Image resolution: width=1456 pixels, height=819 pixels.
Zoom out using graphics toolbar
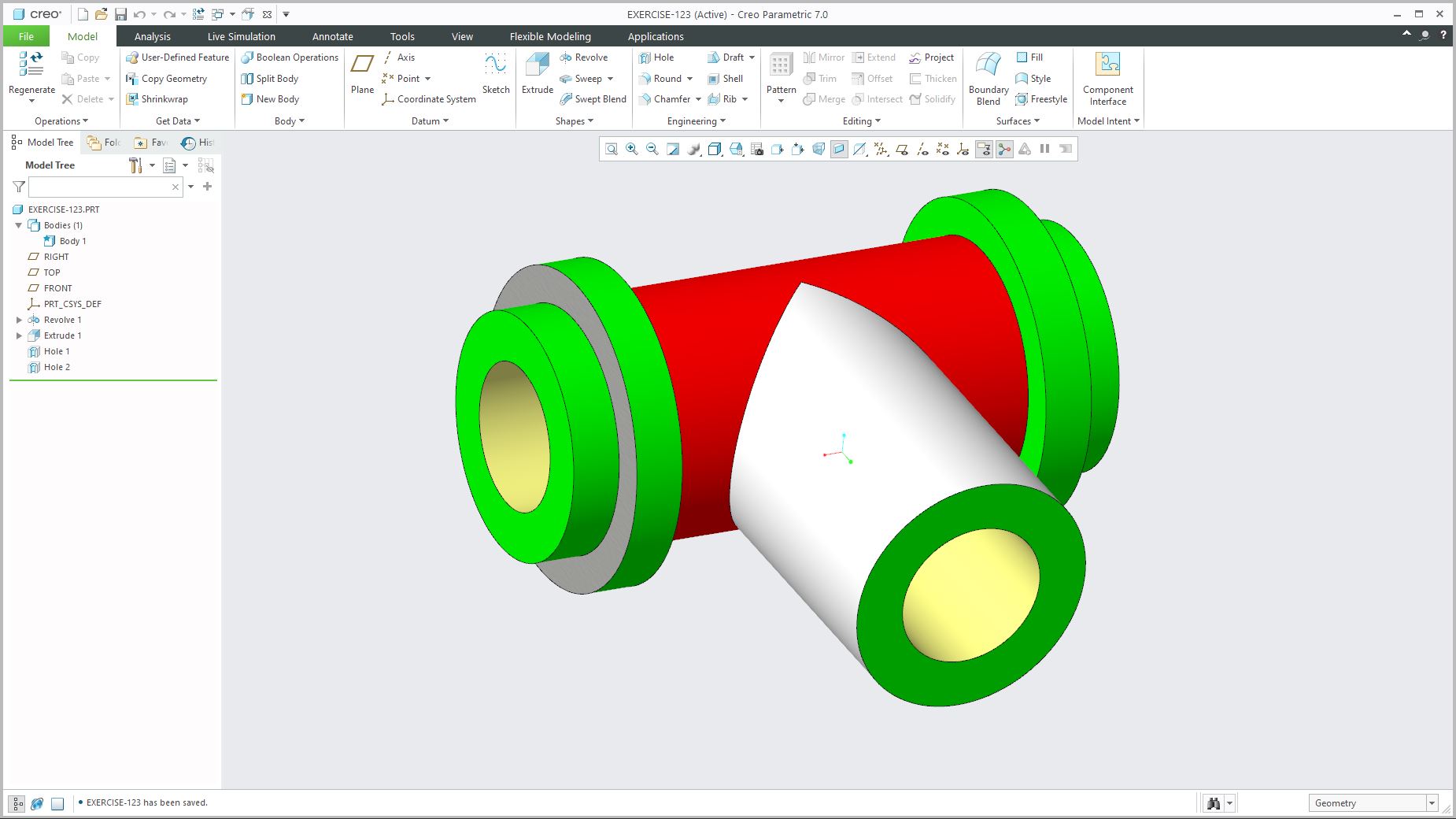pyautogui.click(x=652, y=149)
